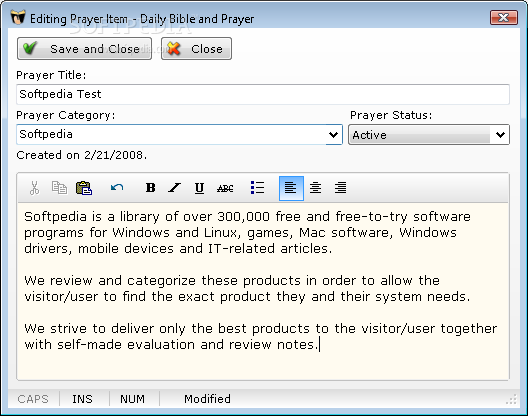Click the Cut scissors icon
This screenshot has width=528, height=416.
point(34,188)
